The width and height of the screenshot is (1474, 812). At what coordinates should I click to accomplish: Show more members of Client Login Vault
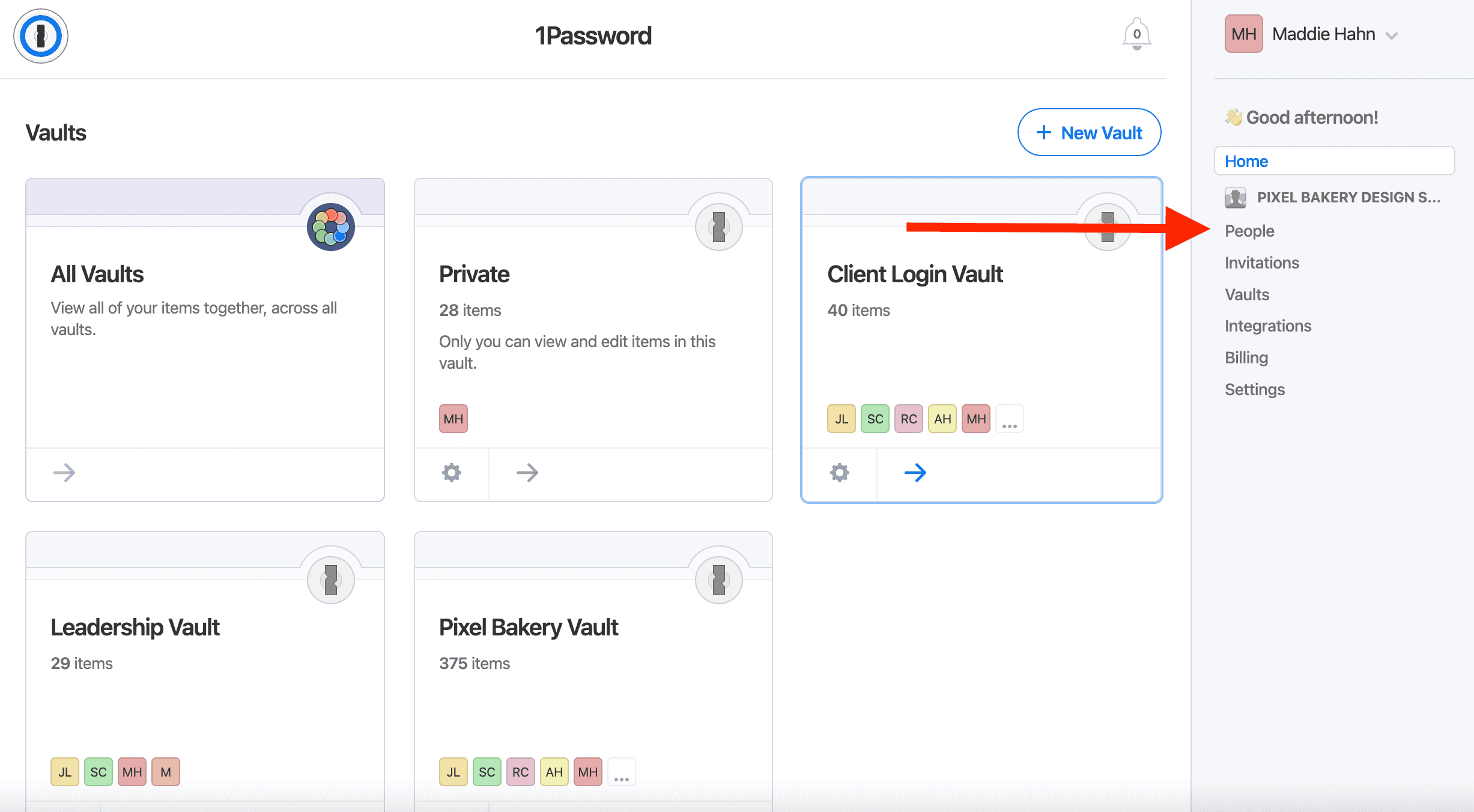coord(1010,419)
